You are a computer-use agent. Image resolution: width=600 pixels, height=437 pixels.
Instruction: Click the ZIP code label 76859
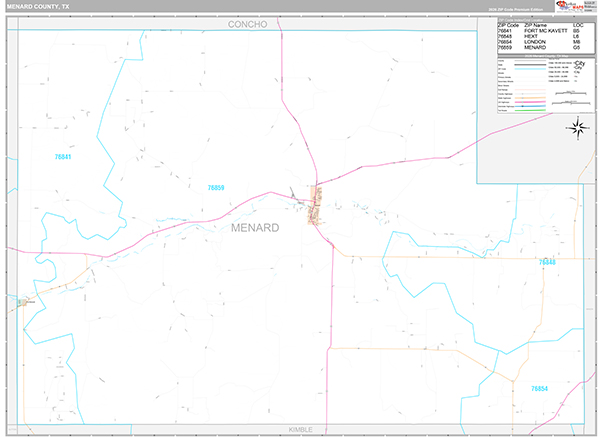coord(215,188)
